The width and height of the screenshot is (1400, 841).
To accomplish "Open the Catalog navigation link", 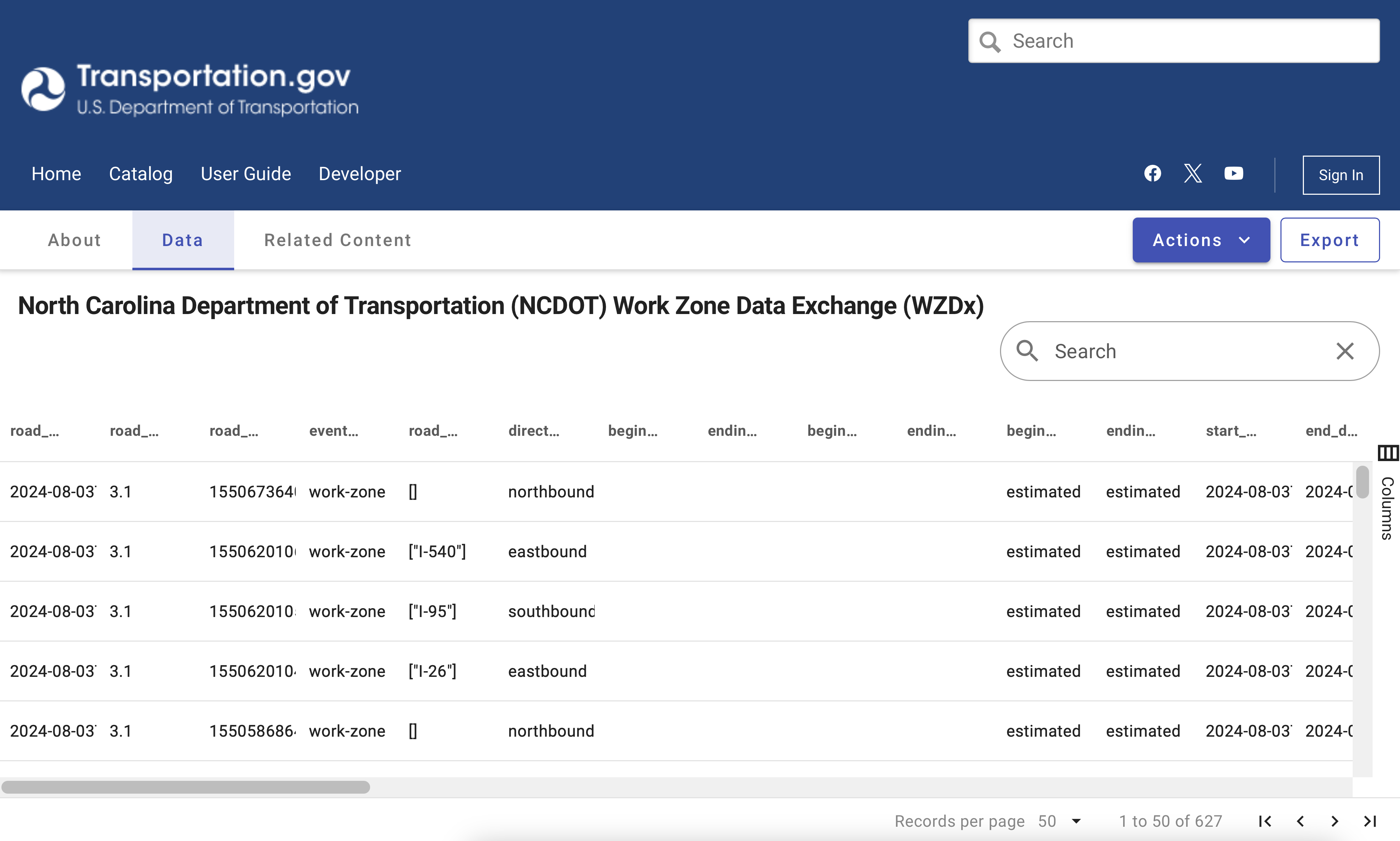I will point(141,174).
